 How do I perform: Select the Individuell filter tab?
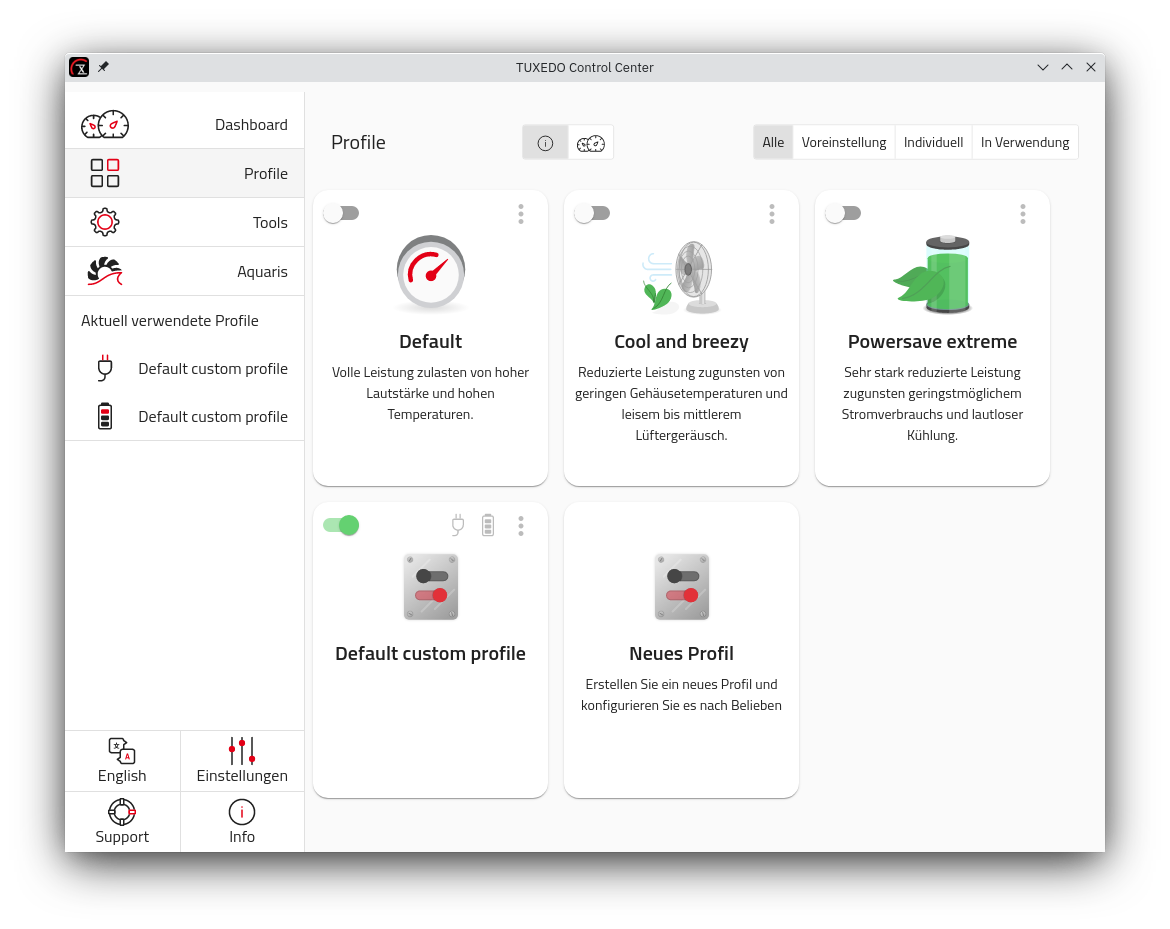(x=933, y=143)
